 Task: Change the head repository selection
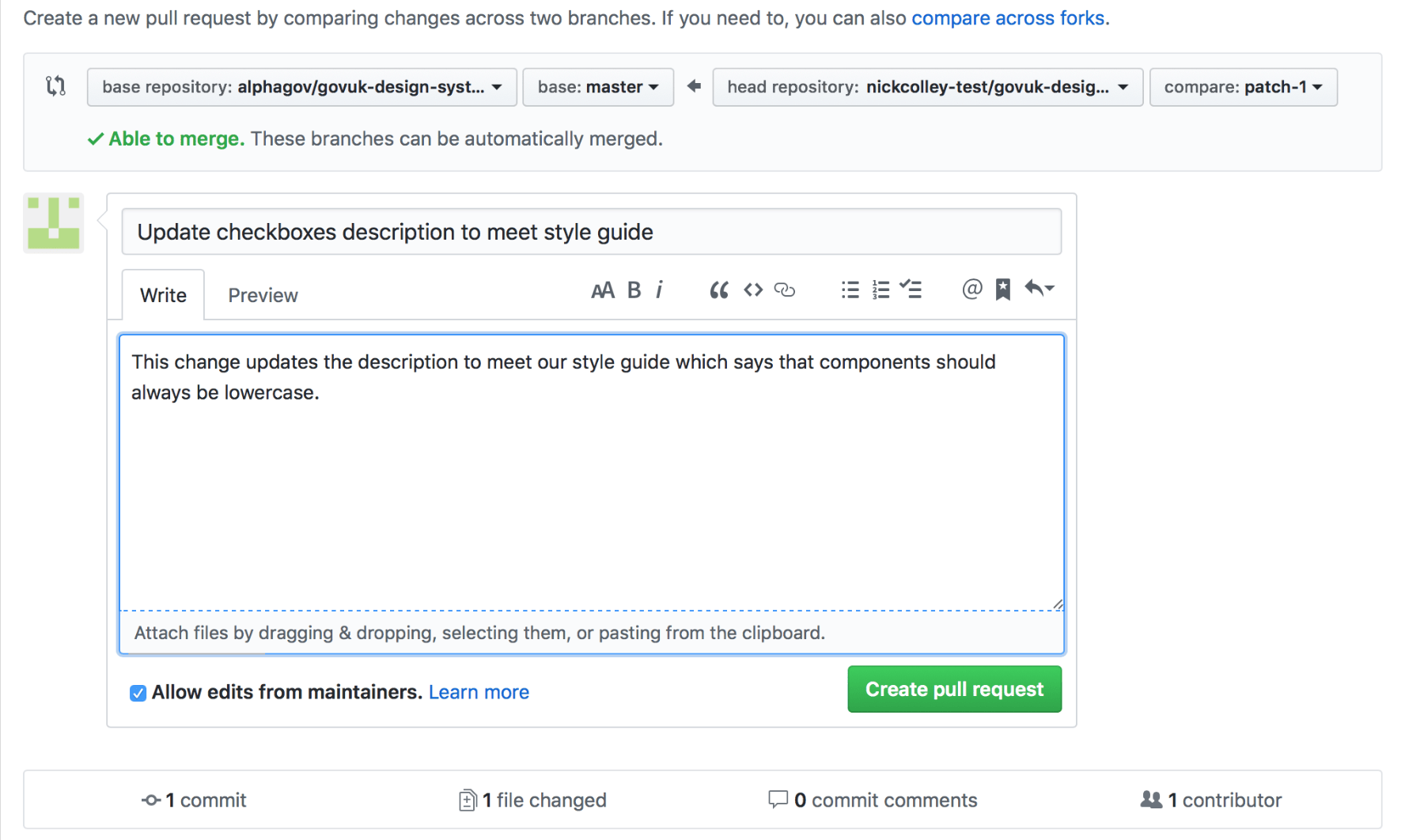tap(927, 87)
